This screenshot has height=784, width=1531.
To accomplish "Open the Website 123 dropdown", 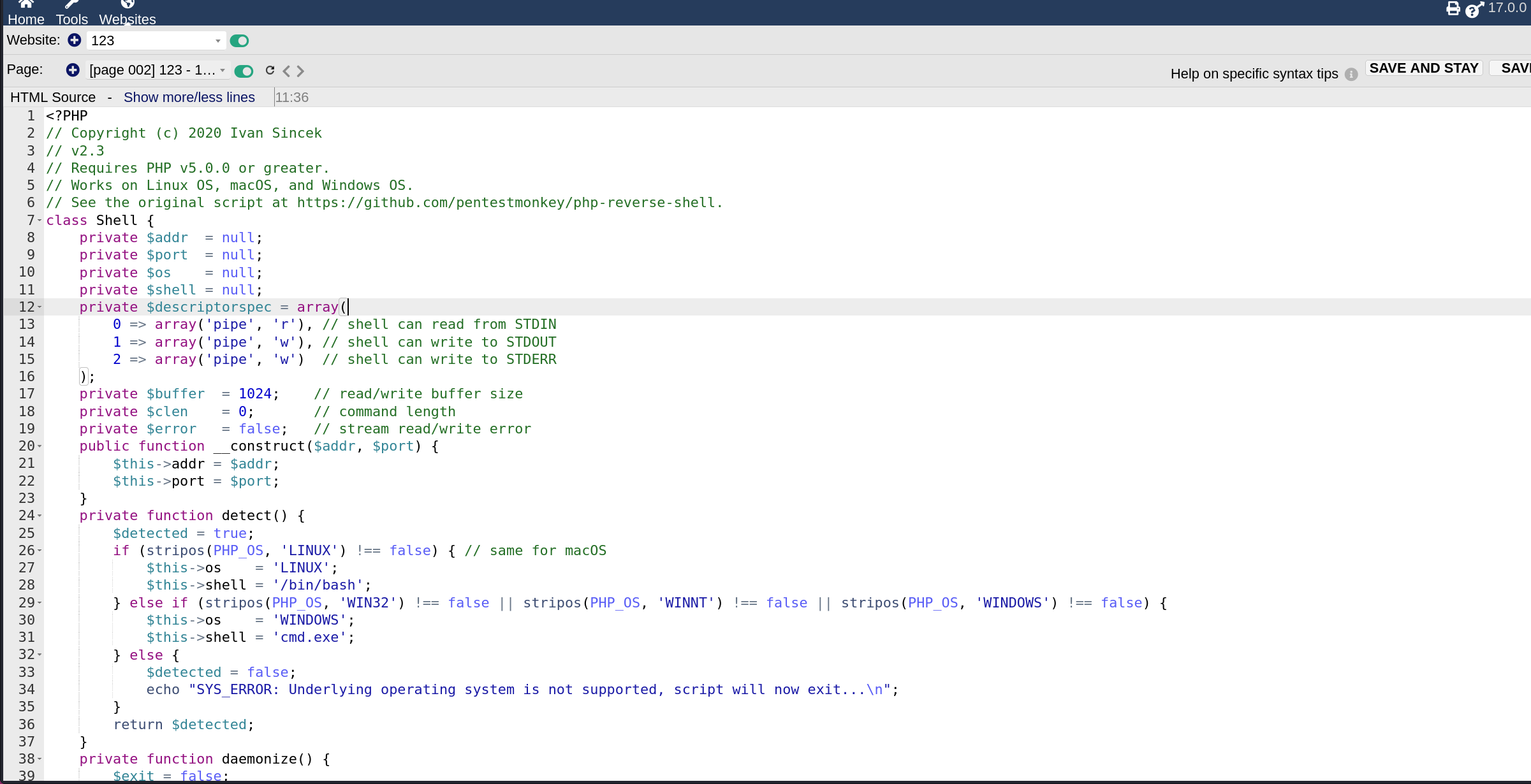I will [x=156, y=41].
